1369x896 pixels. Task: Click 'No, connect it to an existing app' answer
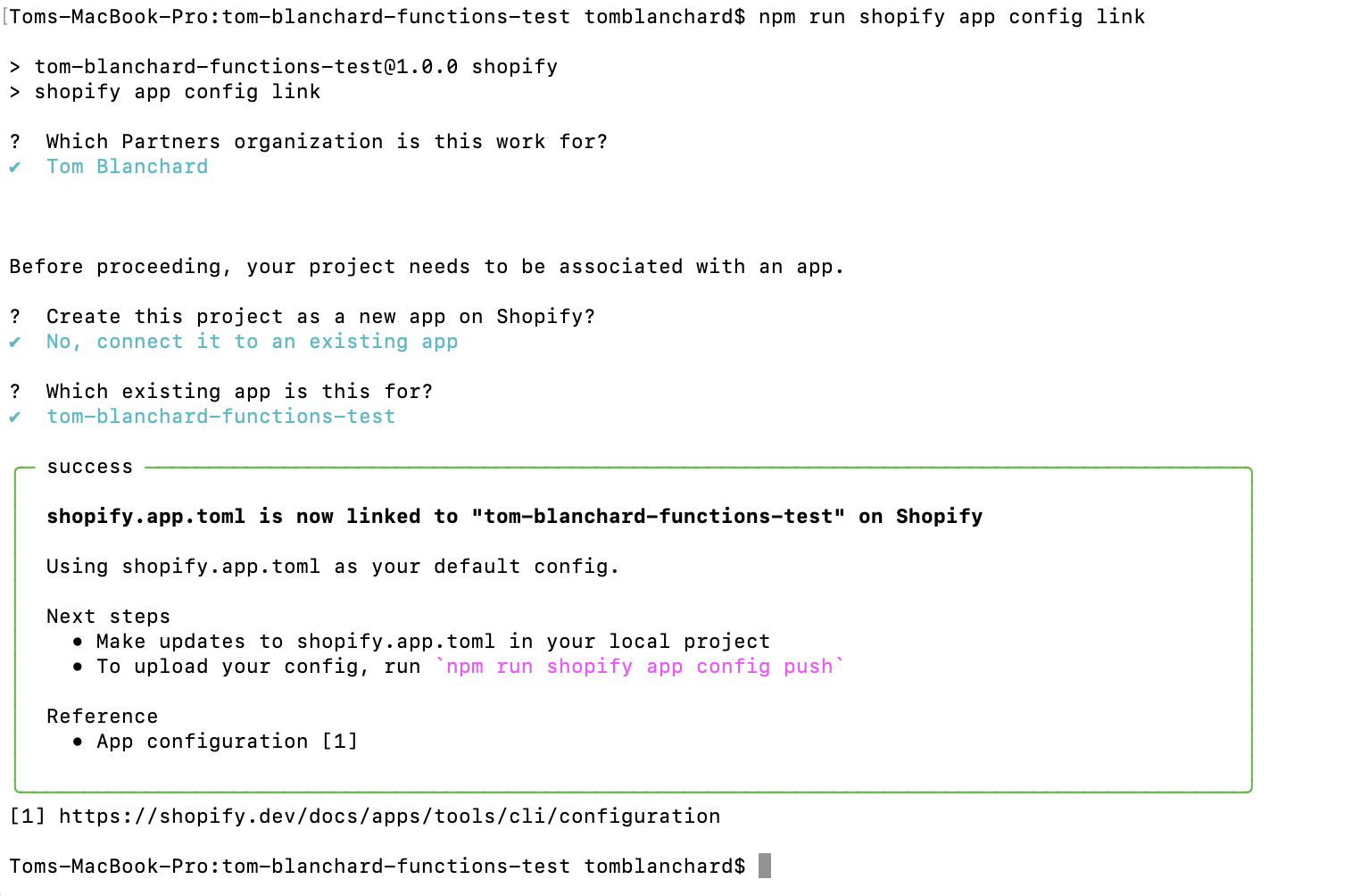click(x=253, y=342)
